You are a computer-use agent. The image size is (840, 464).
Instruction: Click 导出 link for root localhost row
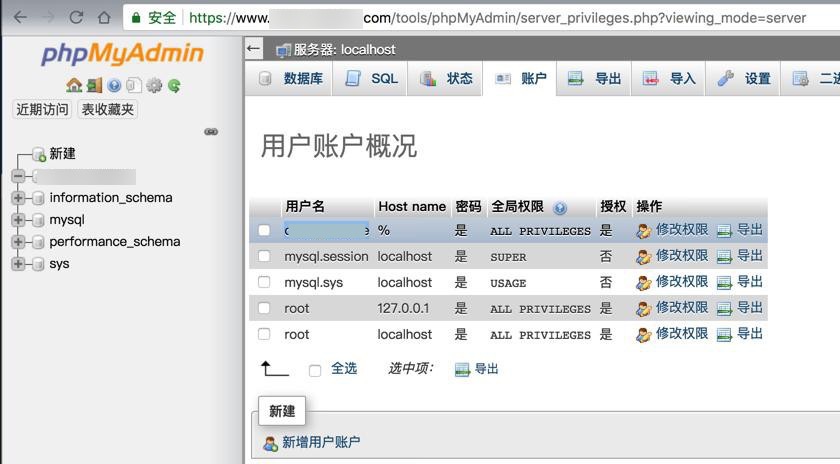(x=749, y=334)
